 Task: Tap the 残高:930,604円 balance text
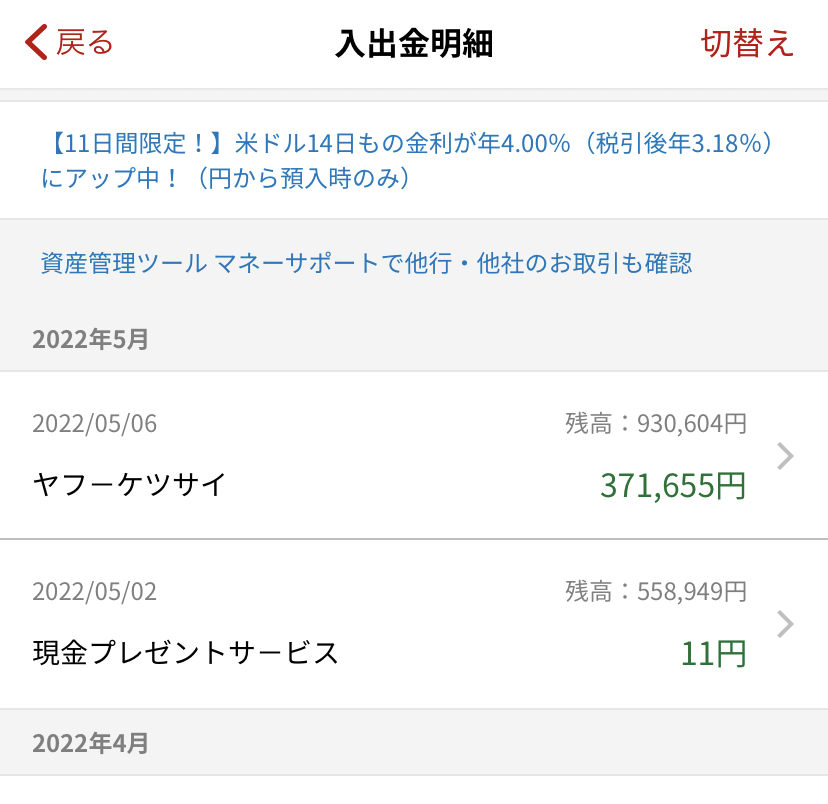pos(656,424)
